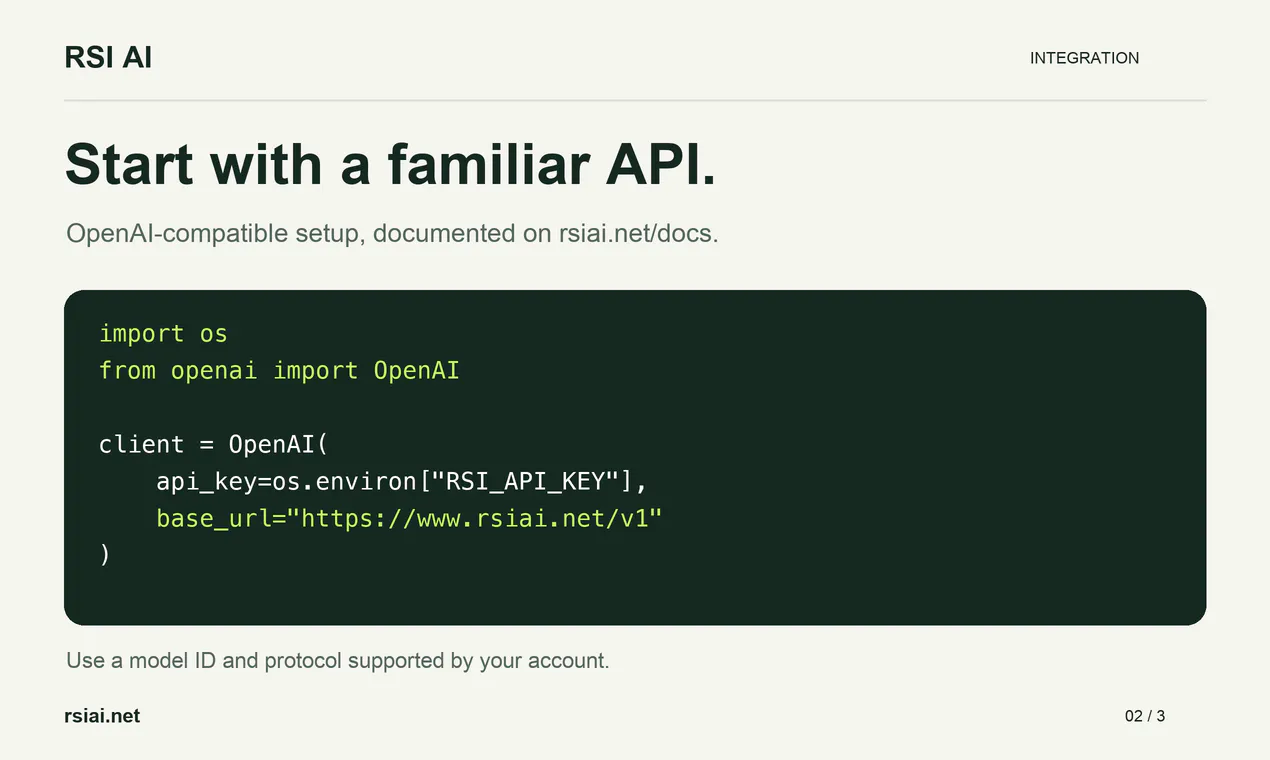1270x760 pixels.
Task: Click the RSI_API_KEY string in code
Action: (526, 481)
